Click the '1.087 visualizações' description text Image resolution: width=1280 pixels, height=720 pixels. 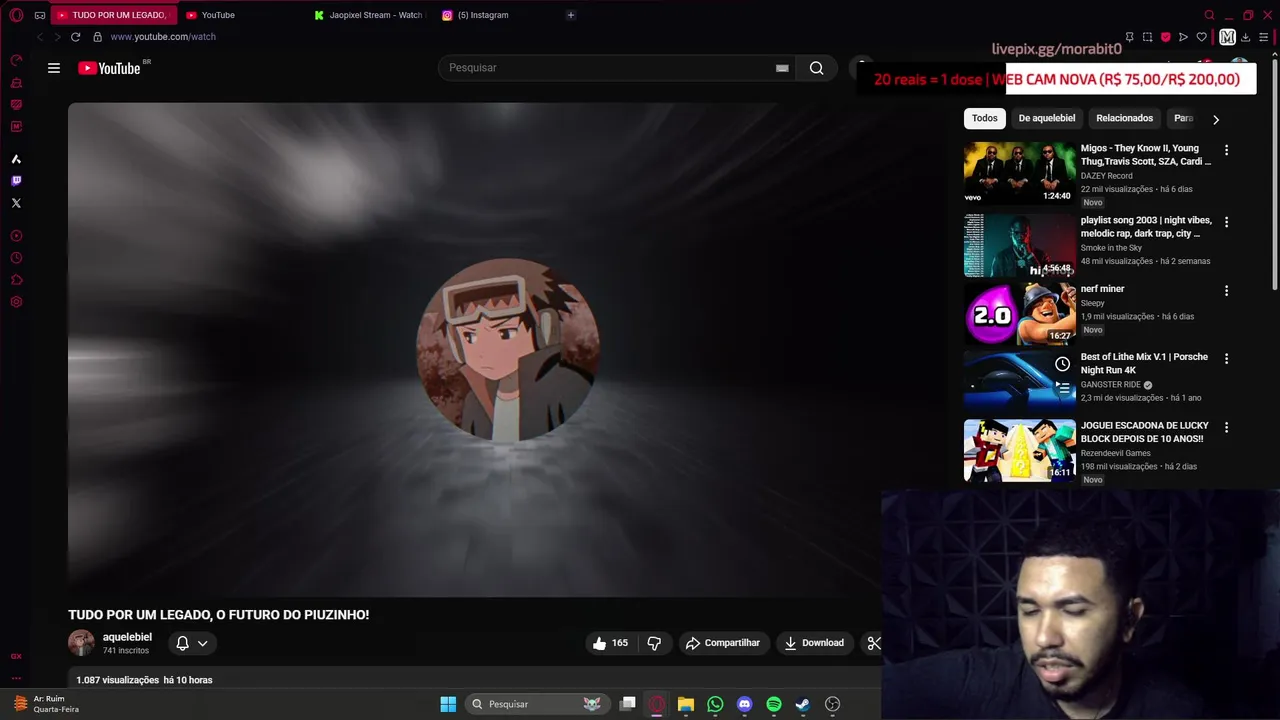coord(117,680)
